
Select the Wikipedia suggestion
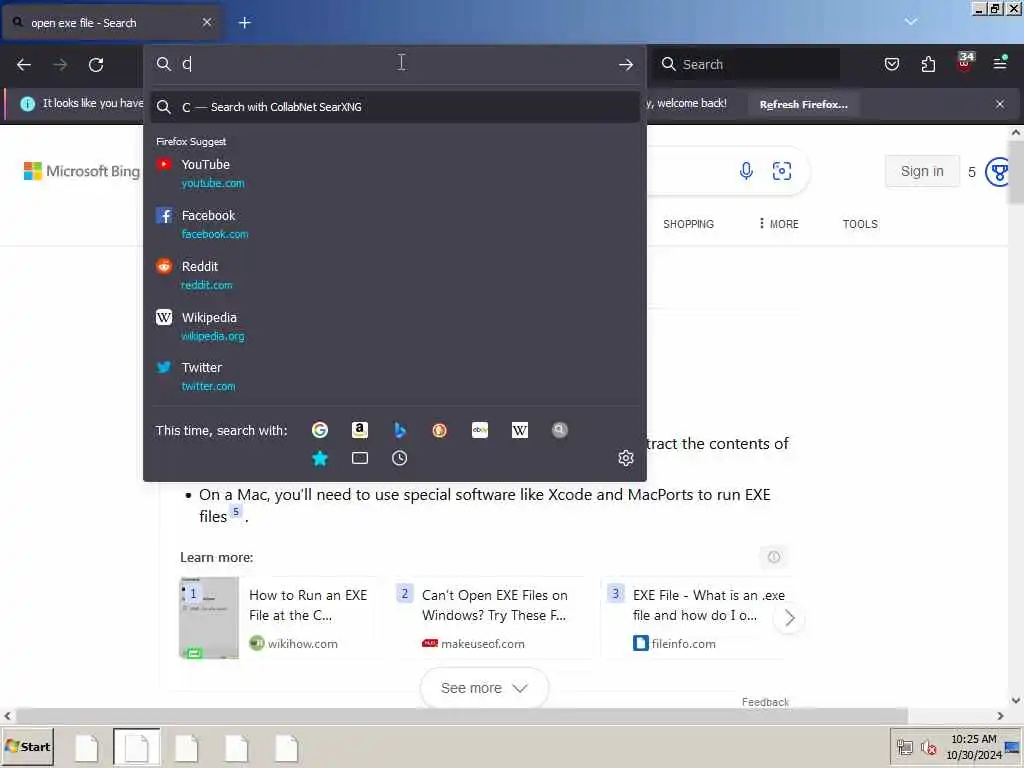pyautogui.click(x=394, y=326)
